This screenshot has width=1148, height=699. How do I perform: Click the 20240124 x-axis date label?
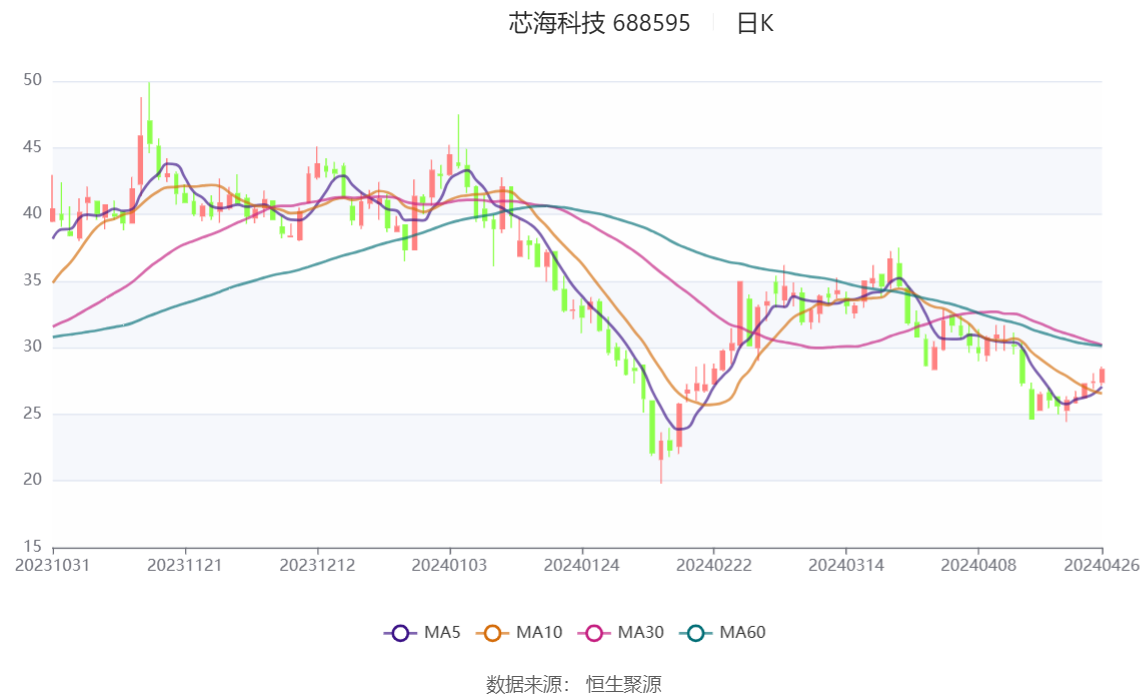[581, 566]
